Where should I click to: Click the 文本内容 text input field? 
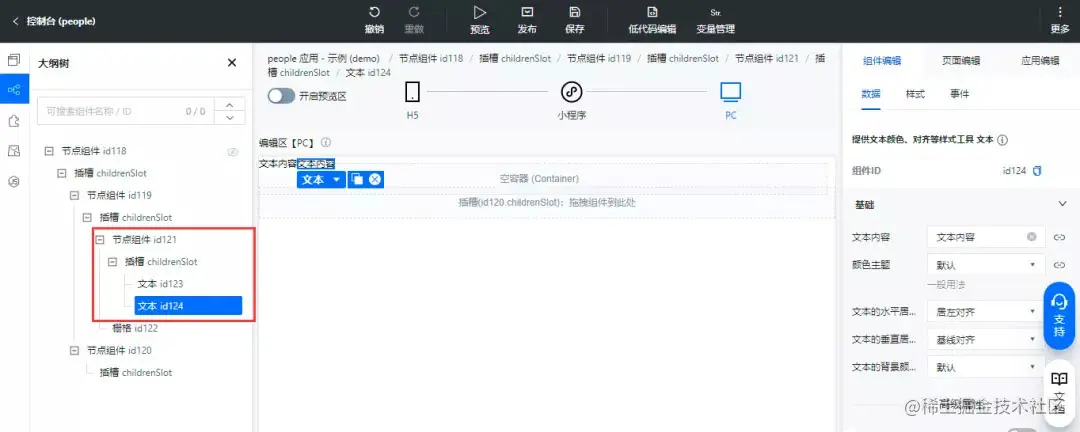point(986,237)
